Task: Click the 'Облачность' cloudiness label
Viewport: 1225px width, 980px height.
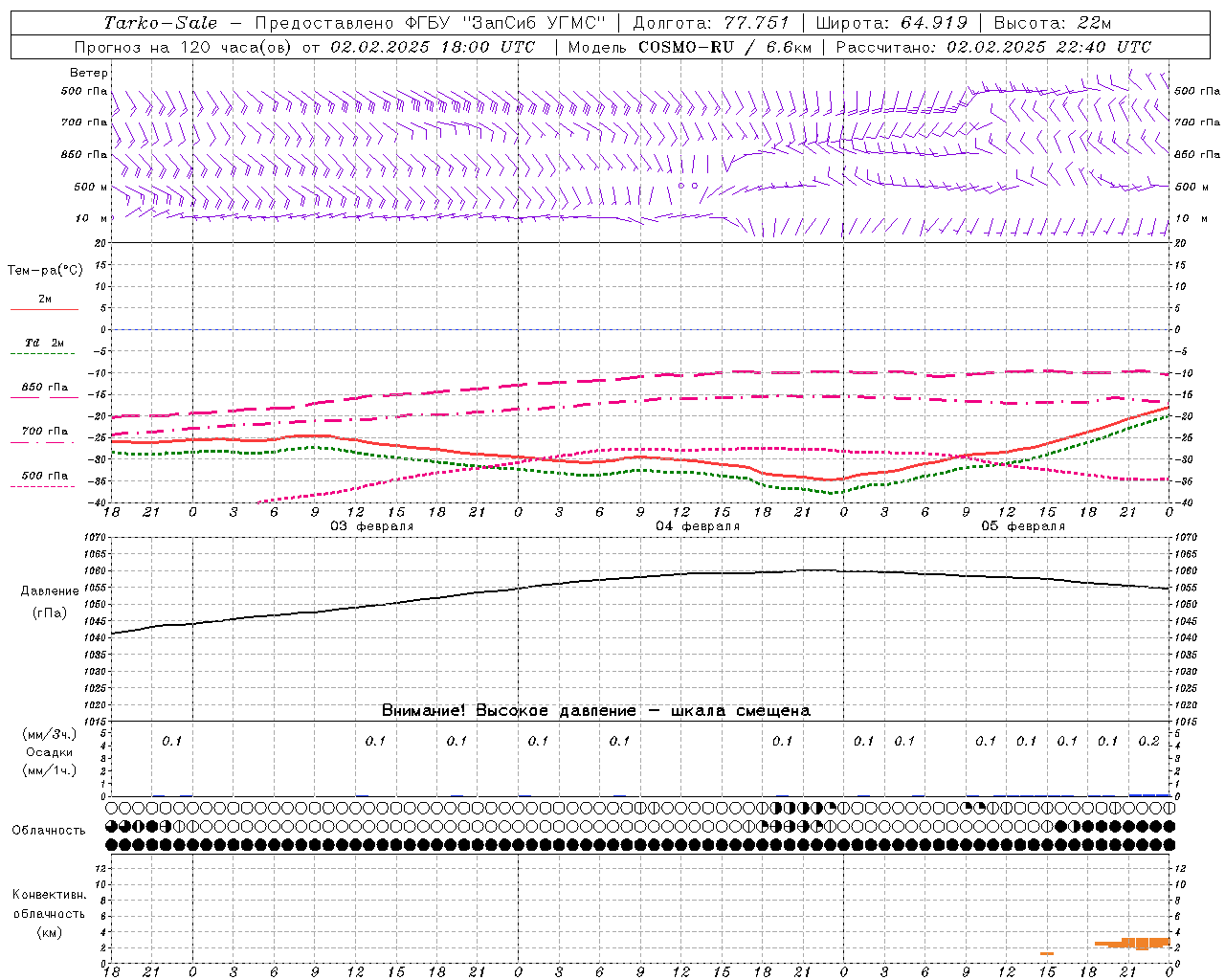Action: (x=49, y=831)
